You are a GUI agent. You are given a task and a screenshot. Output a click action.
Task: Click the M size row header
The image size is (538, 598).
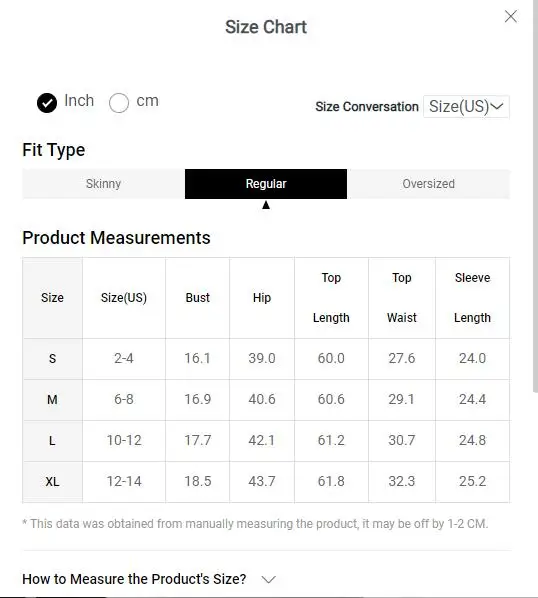53,400
